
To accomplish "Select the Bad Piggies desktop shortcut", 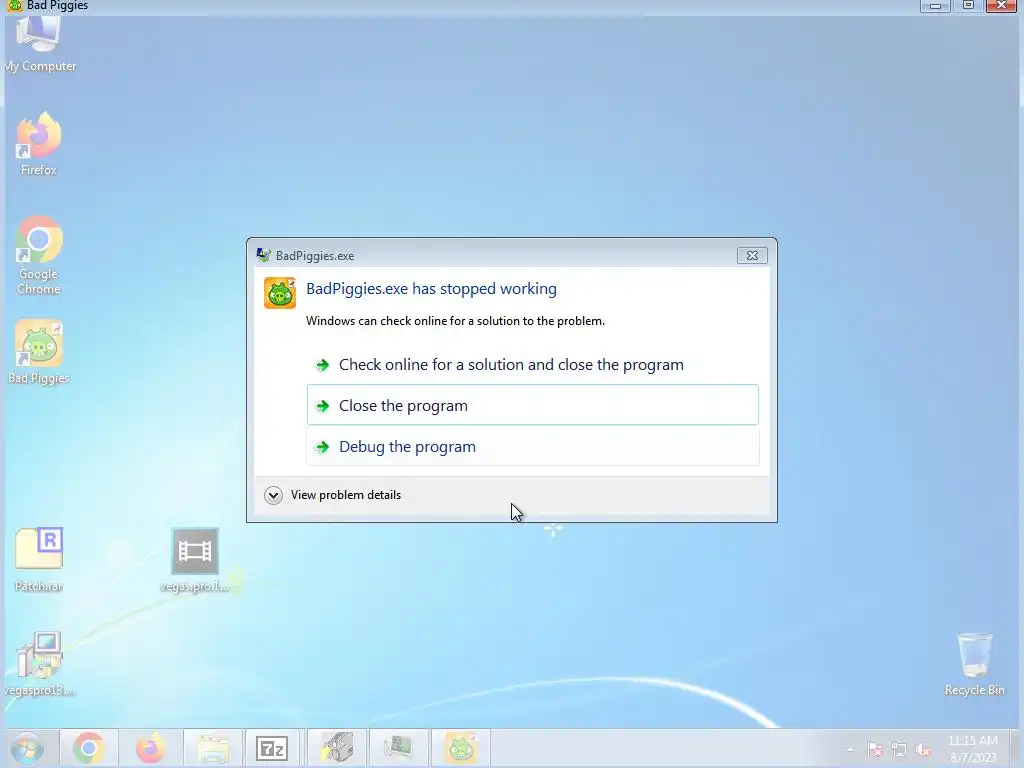I will click(x=39, y=352).
